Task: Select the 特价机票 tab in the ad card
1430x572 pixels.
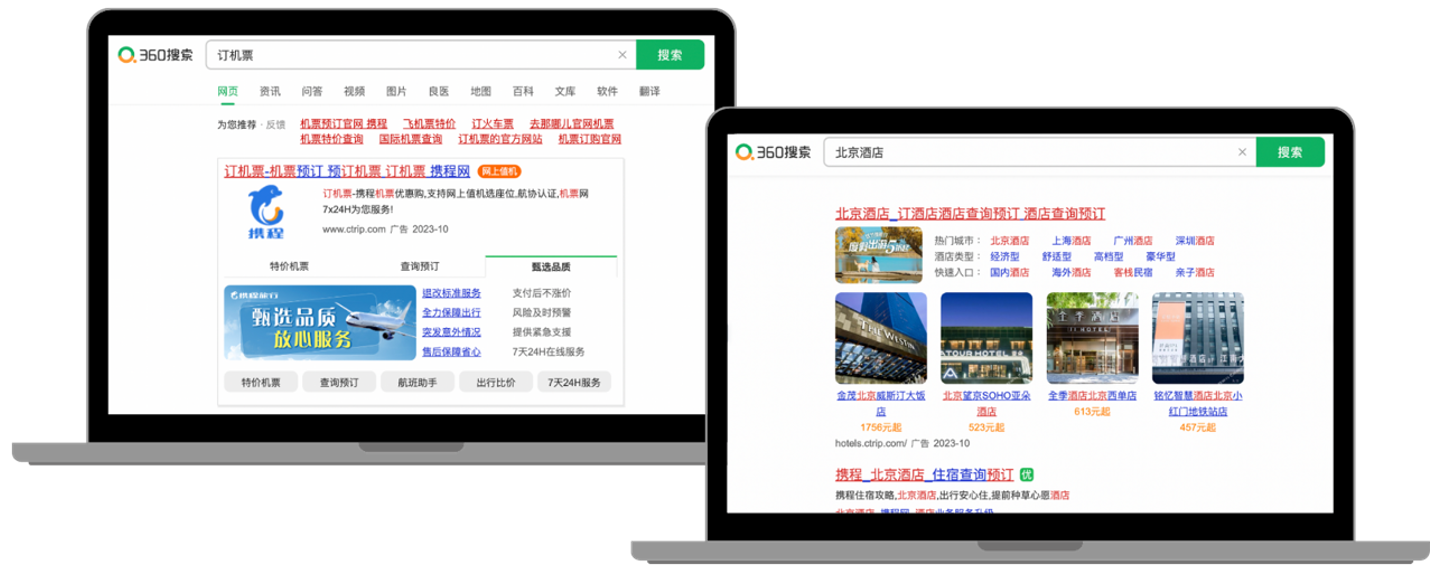Action: (289, 267)
